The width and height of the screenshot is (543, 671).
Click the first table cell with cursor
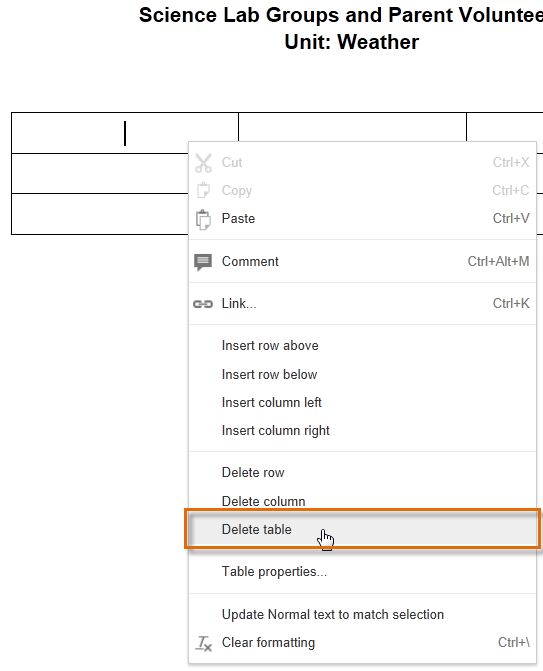pos(125,133)
